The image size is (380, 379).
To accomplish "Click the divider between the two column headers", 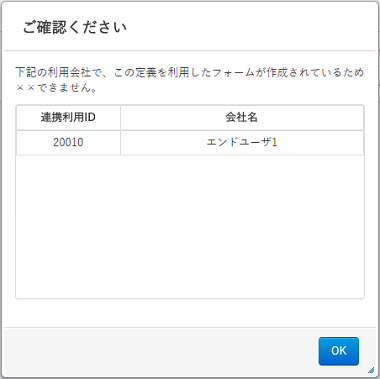I will click(x=120, y=117).
